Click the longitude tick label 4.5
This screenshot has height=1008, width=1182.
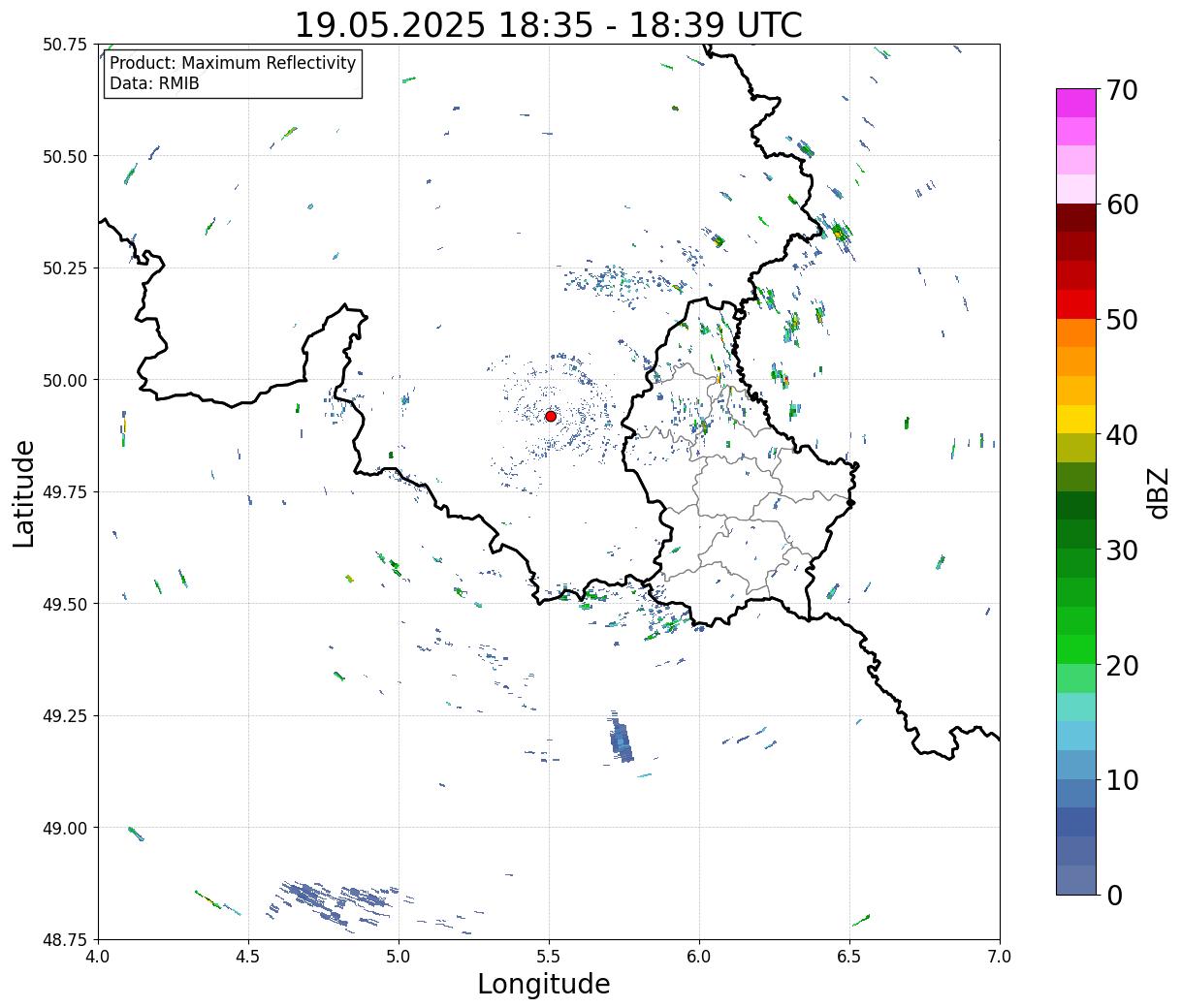(x=248, y=956)
